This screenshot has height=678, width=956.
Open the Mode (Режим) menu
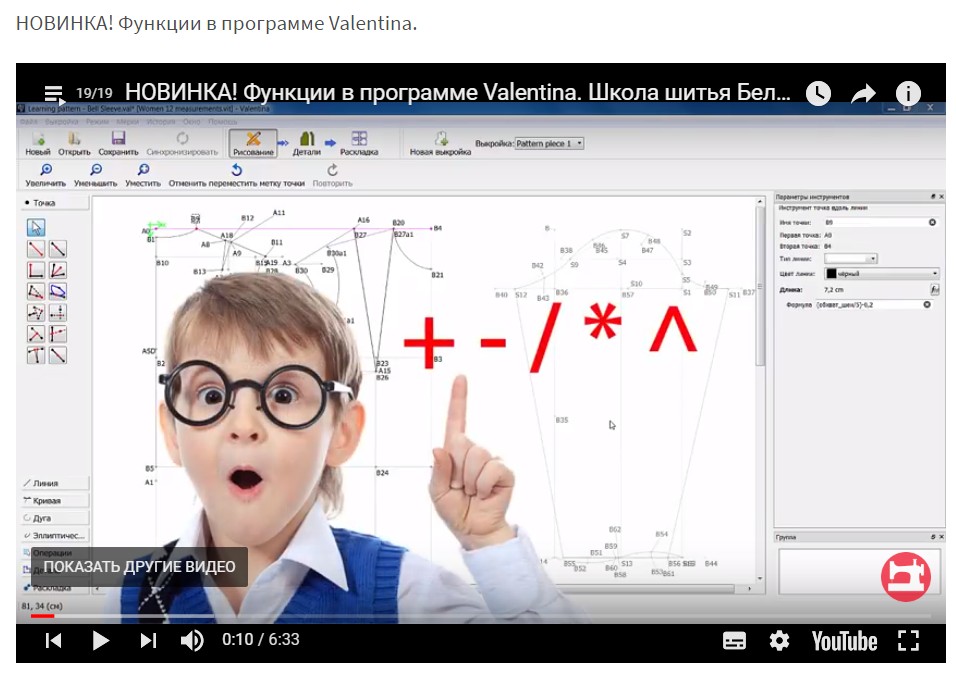point(96,121)
